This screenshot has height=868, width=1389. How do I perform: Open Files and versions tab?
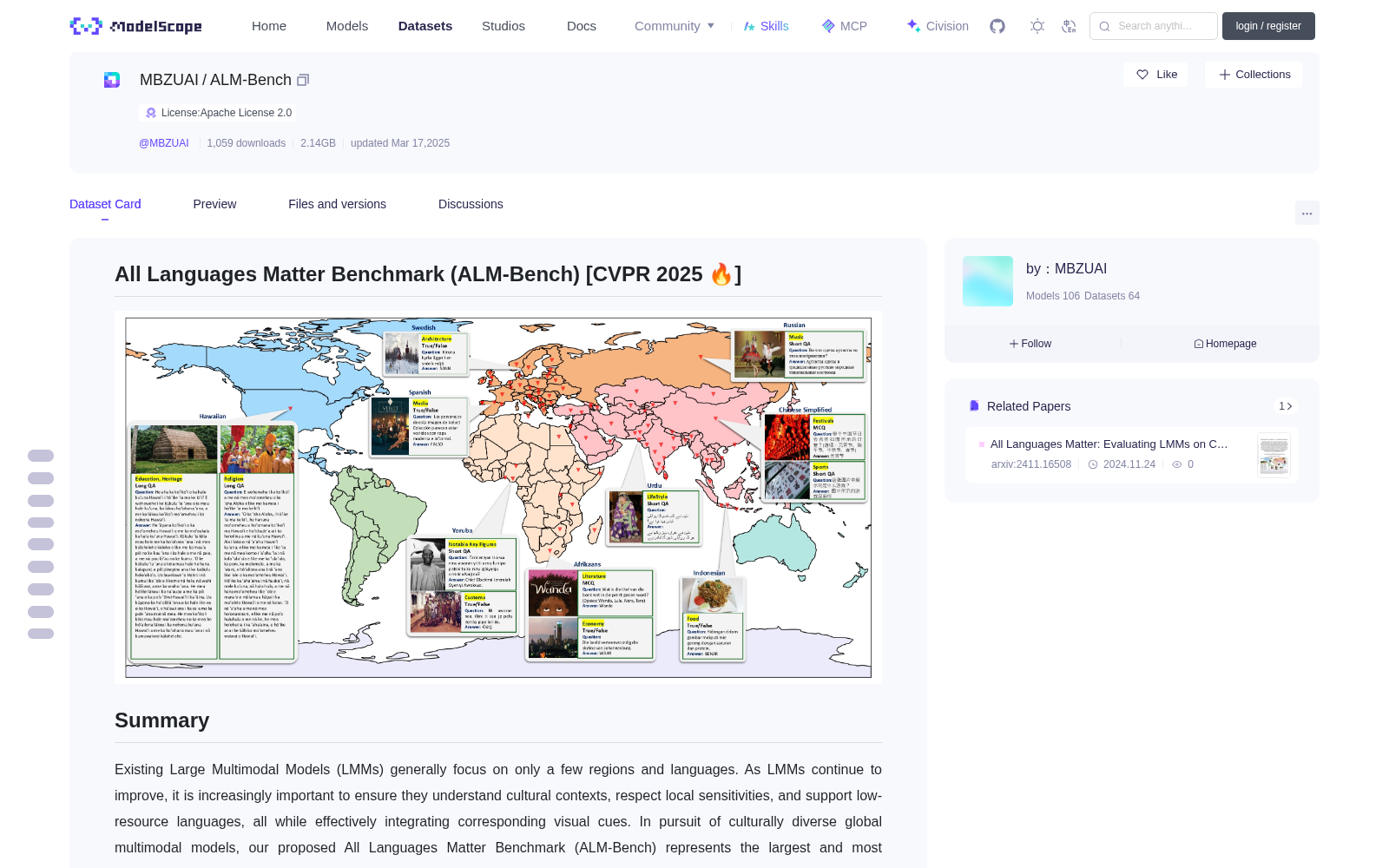(x=337, y=204)
